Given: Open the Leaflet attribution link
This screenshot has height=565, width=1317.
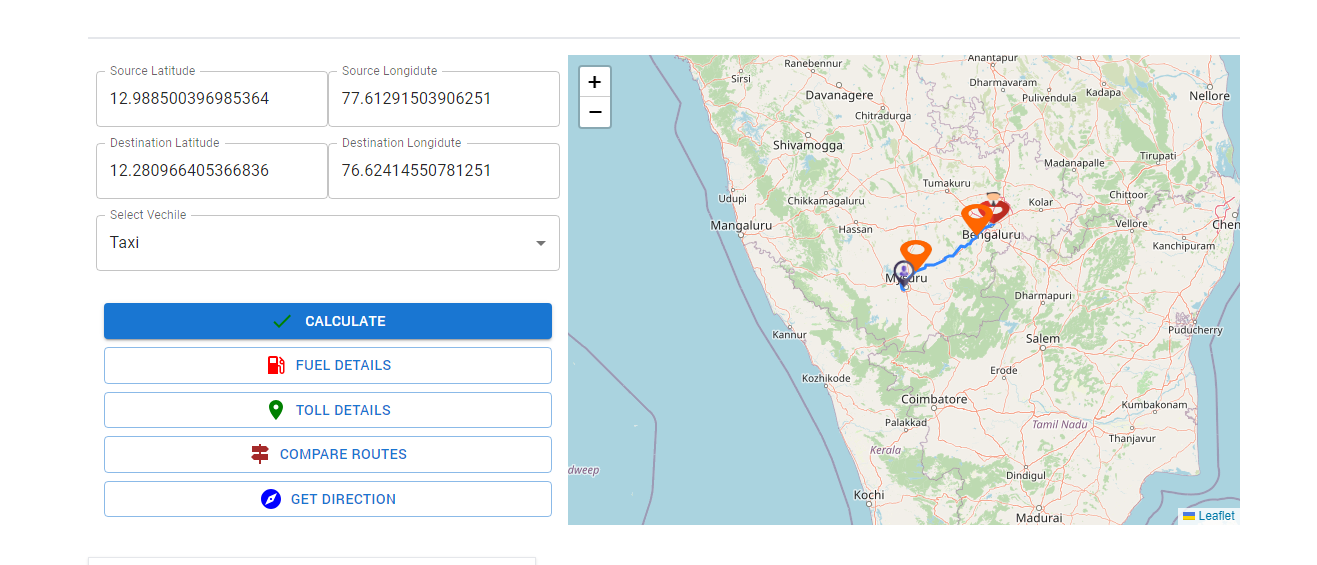Looking at the screenshot, I should 1216,516.
